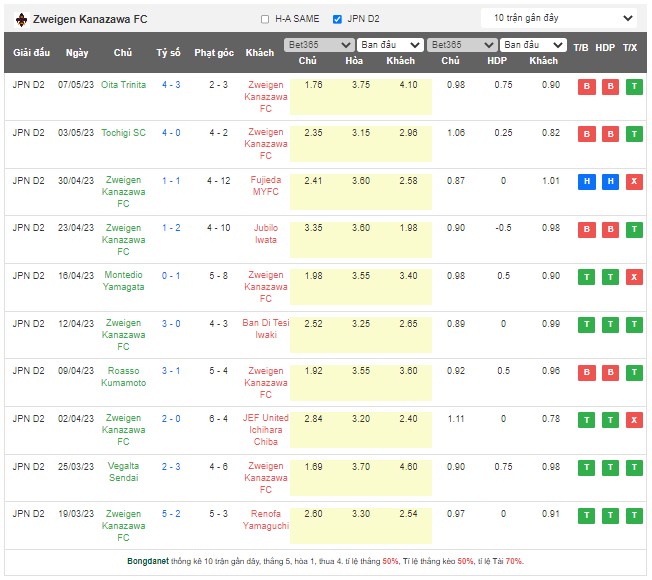Open the second 'Ban đầu' dropdown
Viewport: 652px width, 580px height.
533,45
